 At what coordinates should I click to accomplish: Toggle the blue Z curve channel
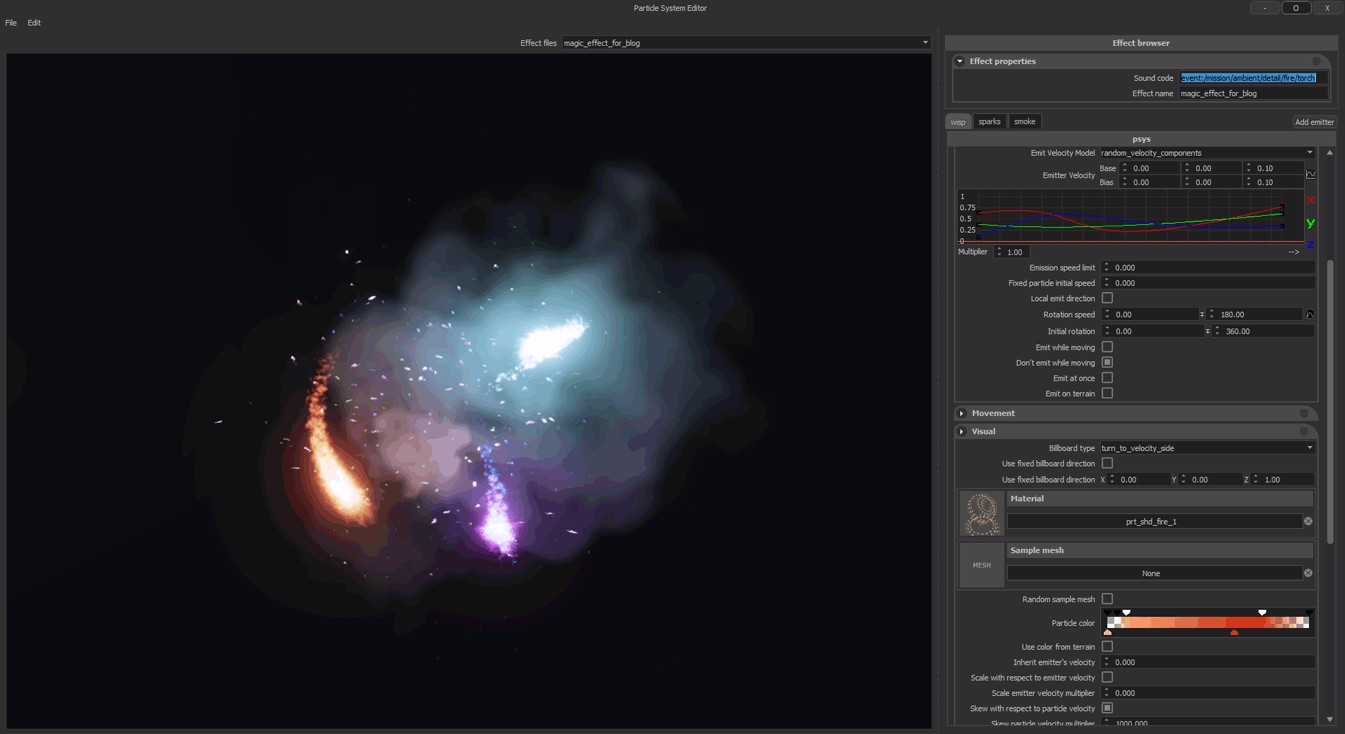click(x=1310, y=244)
